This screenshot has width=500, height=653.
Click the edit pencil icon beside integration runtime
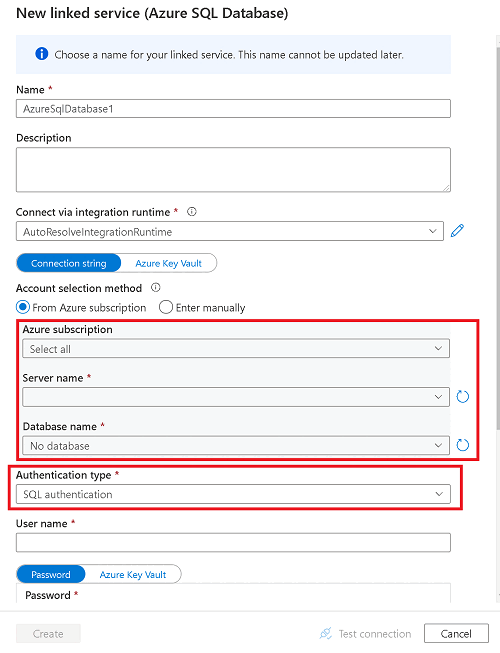[x=457, y=230]
